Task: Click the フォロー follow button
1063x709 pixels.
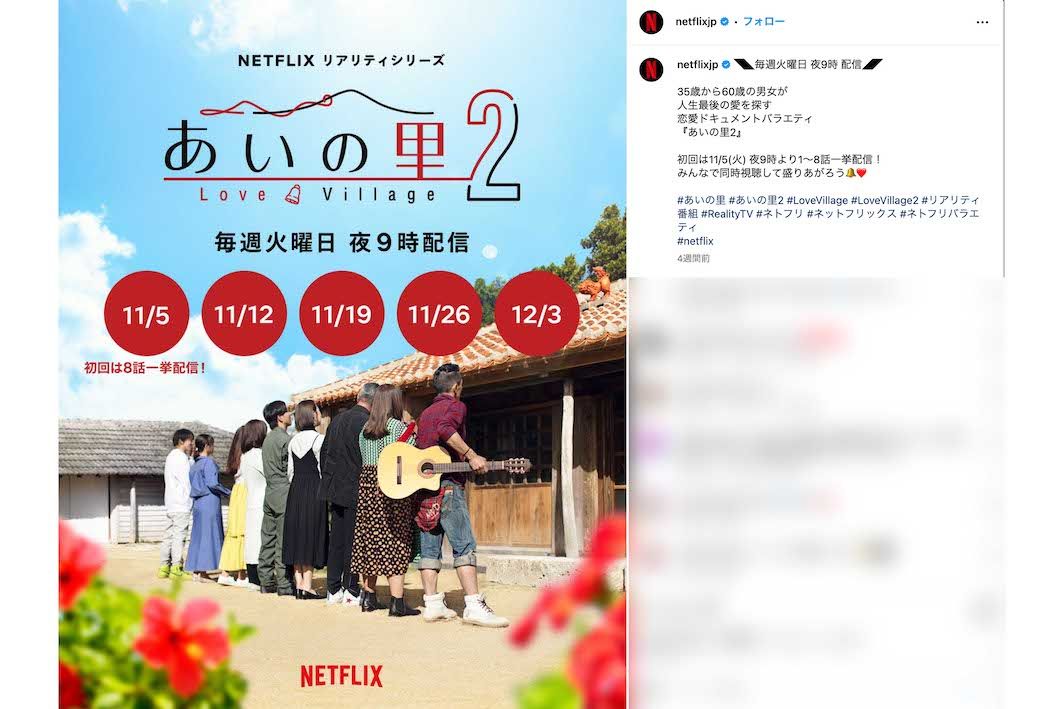Action: point(763,22)
